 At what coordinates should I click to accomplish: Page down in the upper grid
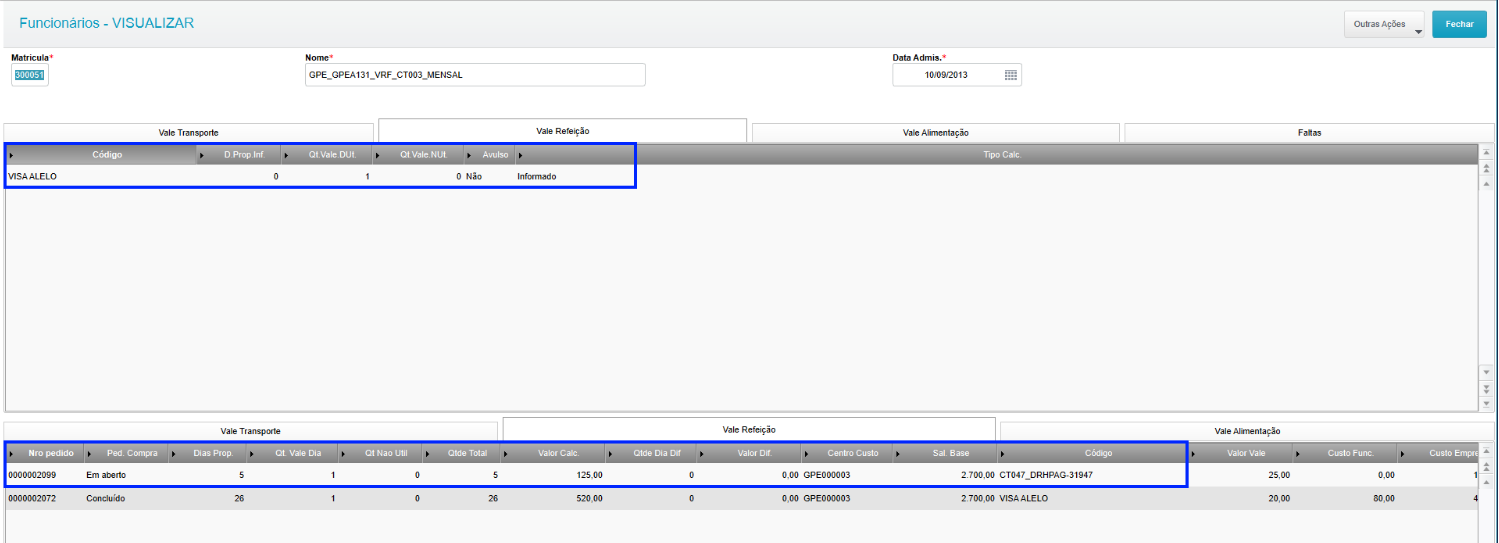point(1486,388)
